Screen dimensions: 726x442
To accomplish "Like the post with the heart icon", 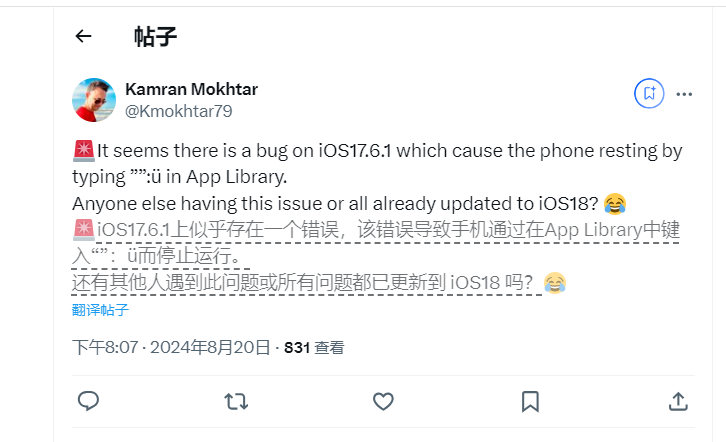I will (x=383, y=401).
